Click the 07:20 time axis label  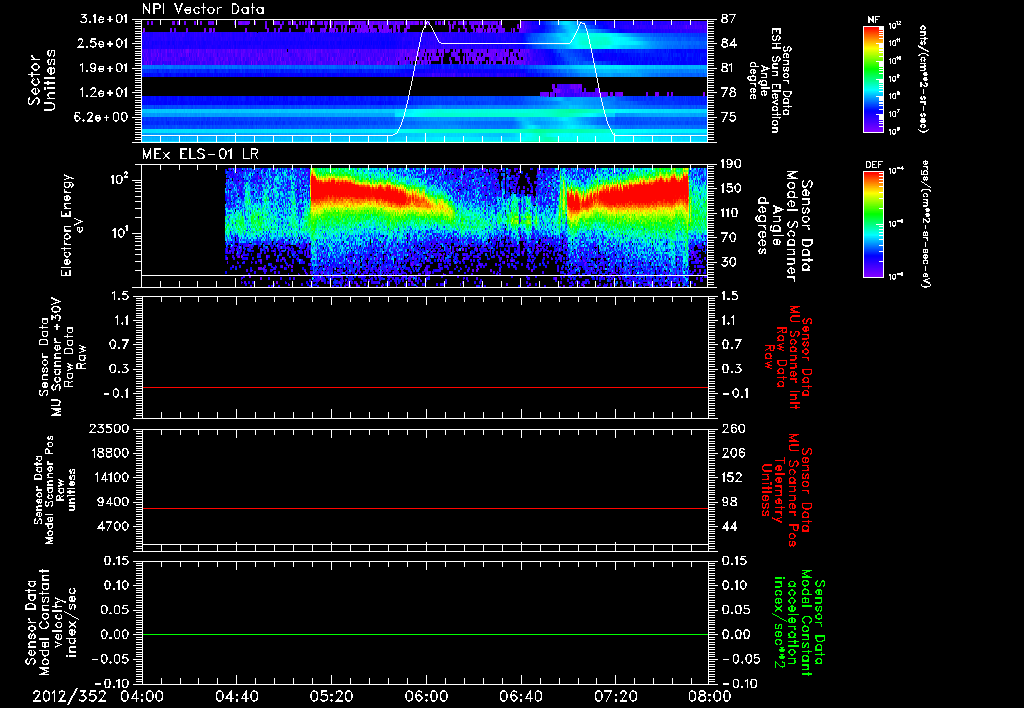[615, 696]
